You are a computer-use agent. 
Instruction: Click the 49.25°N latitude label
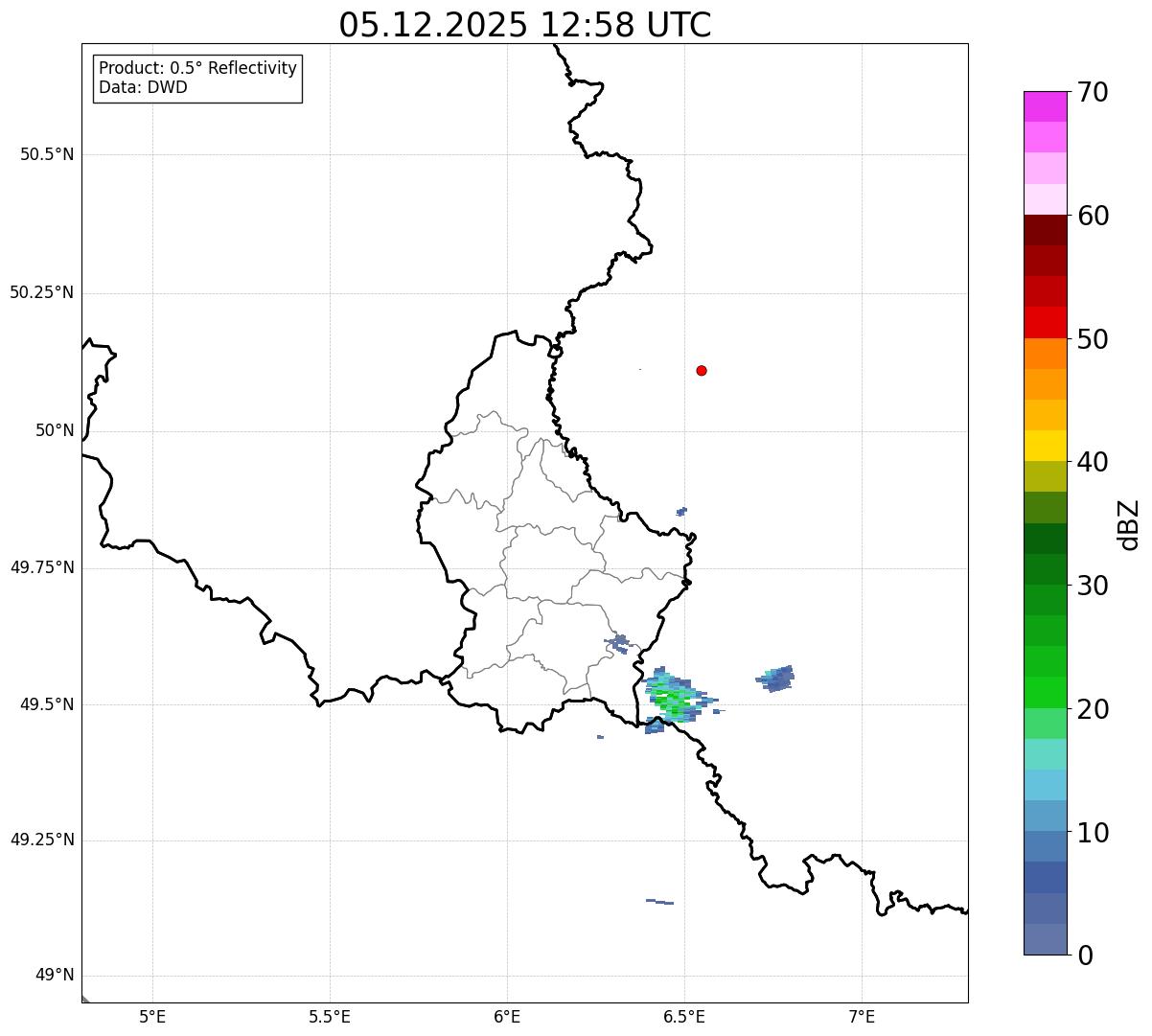(x=42, y=840)
